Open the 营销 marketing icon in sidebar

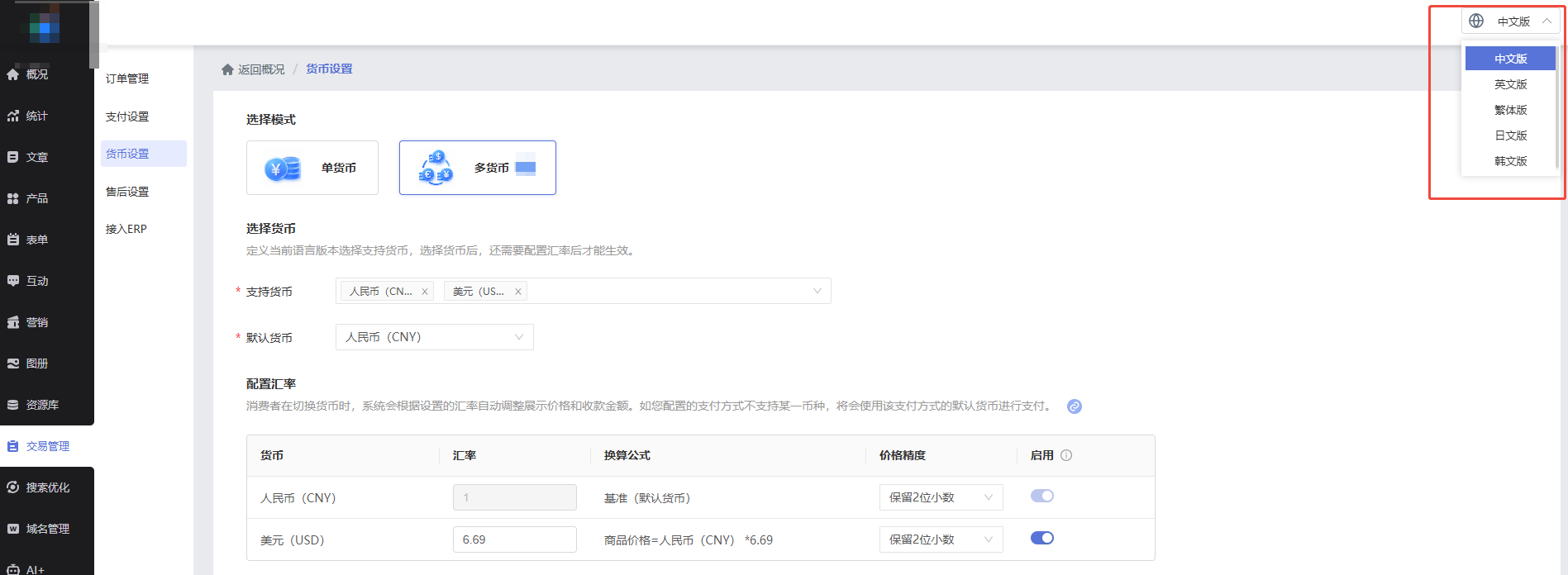click(12, 322)
